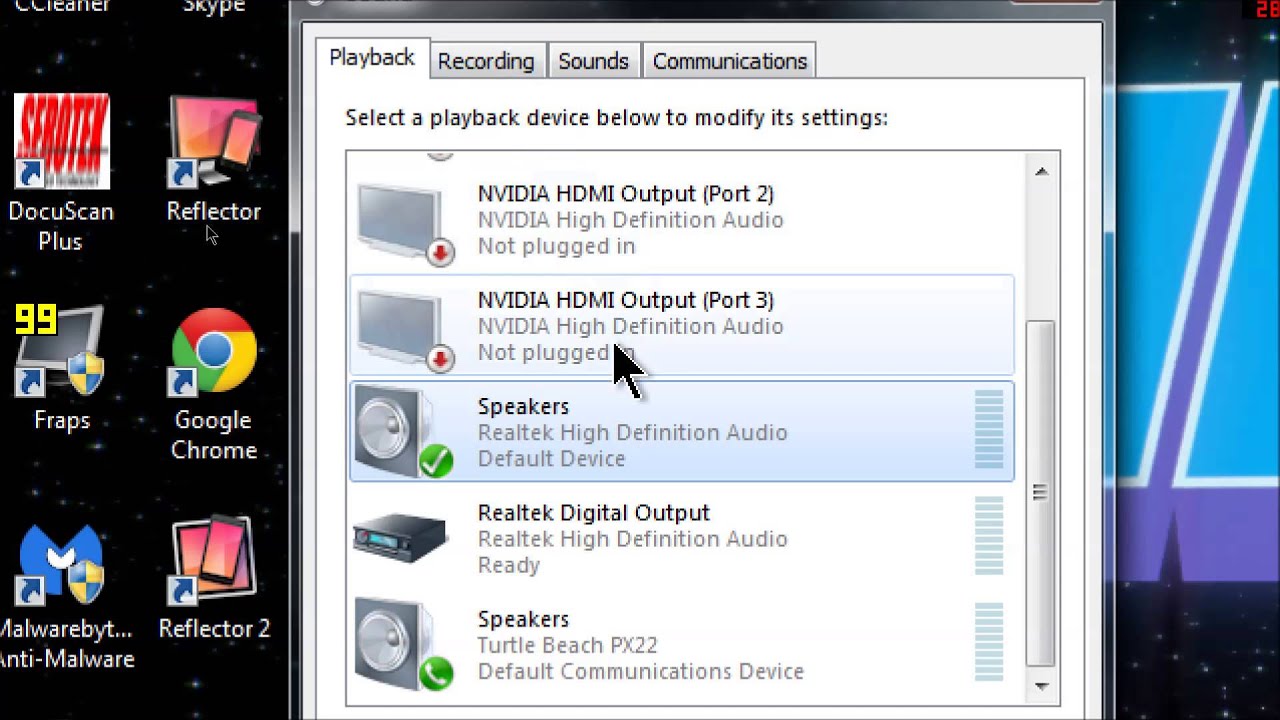1280x720 pixels.
Task: Click the Realtek Digital Output receiver icon
Action: click(x=400, y=538)
